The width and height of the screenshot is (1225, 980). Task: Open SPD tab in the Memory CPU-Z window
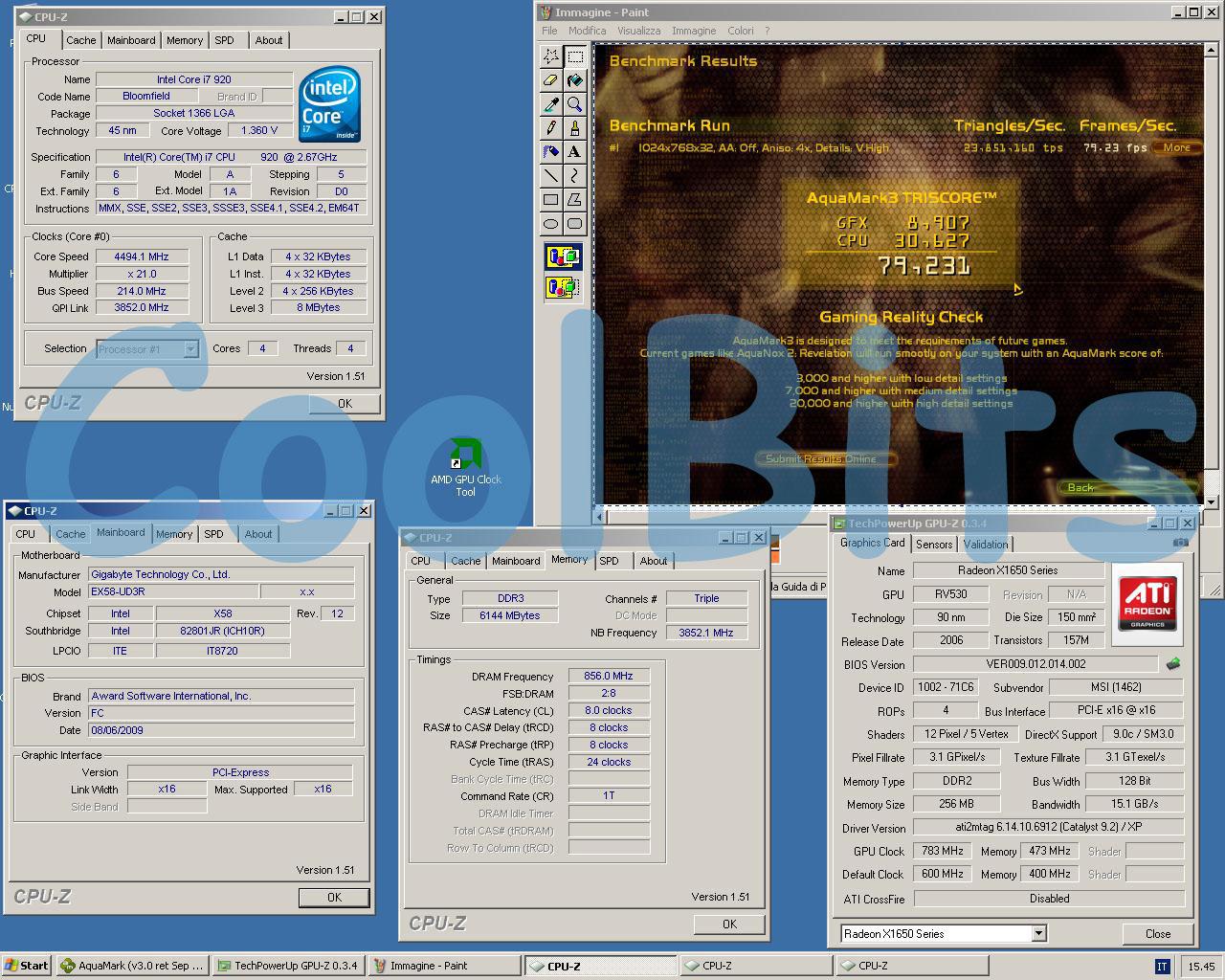coord(609,561)
